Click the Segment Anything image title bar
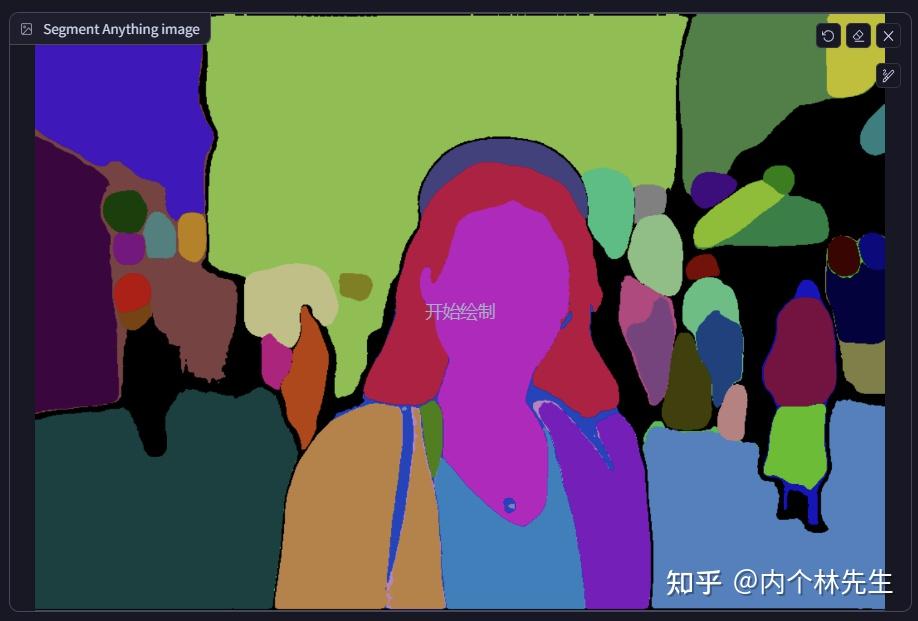 119,28
